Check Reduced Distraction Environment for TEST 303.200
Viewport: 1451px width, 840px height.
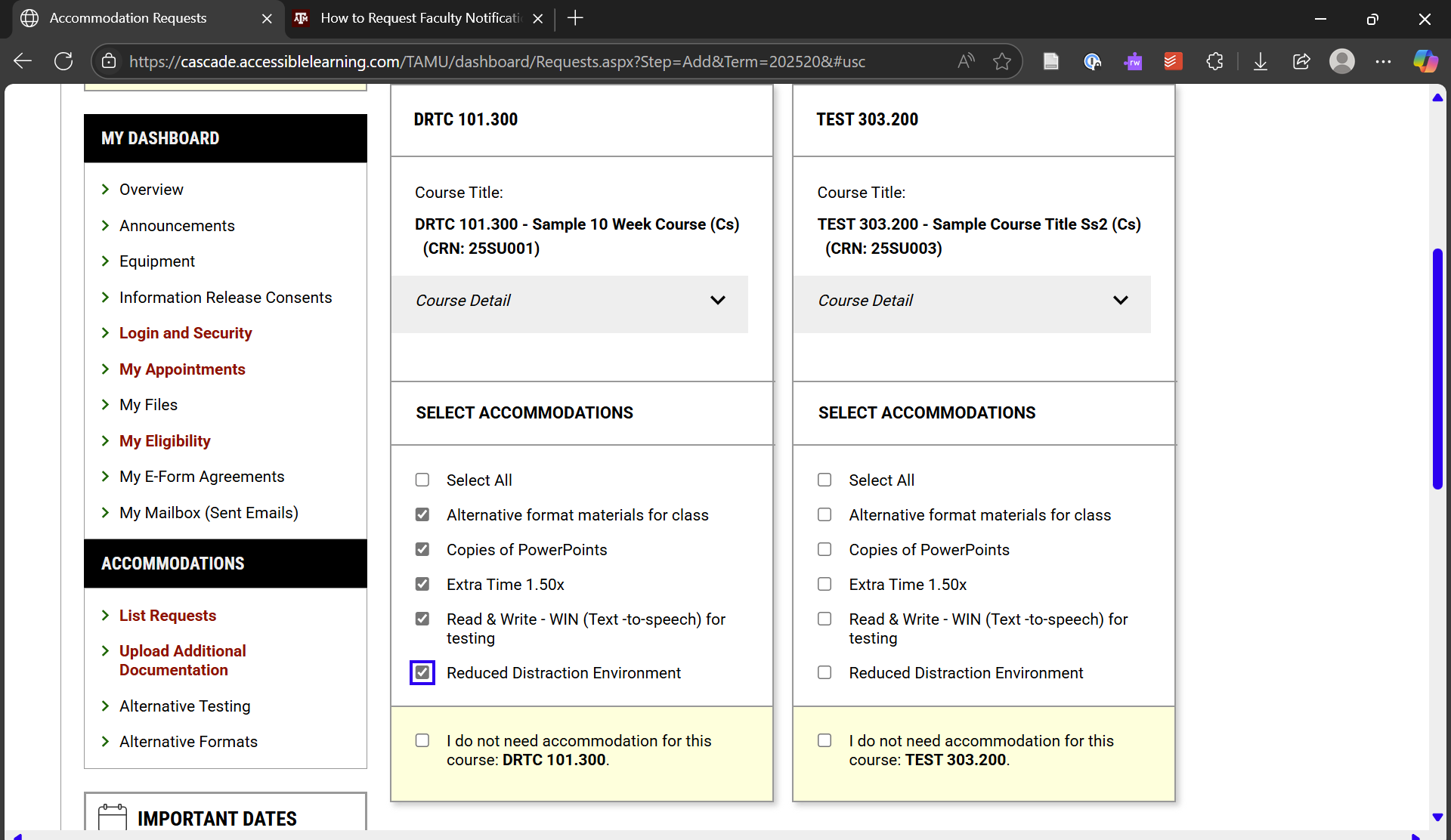[x=825, y=672]
